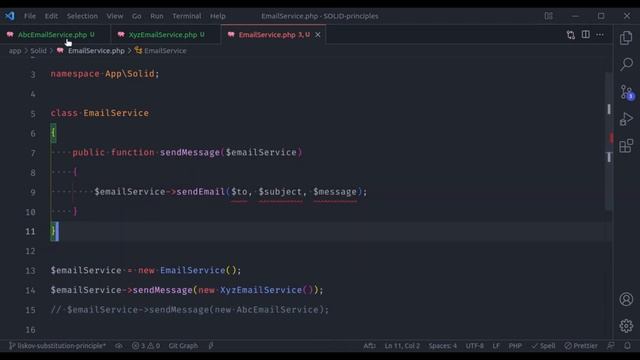Click the language translate icon in status bar
This screenshot has width=640, height=360.
pyautogui.click(x=369, y=346)
